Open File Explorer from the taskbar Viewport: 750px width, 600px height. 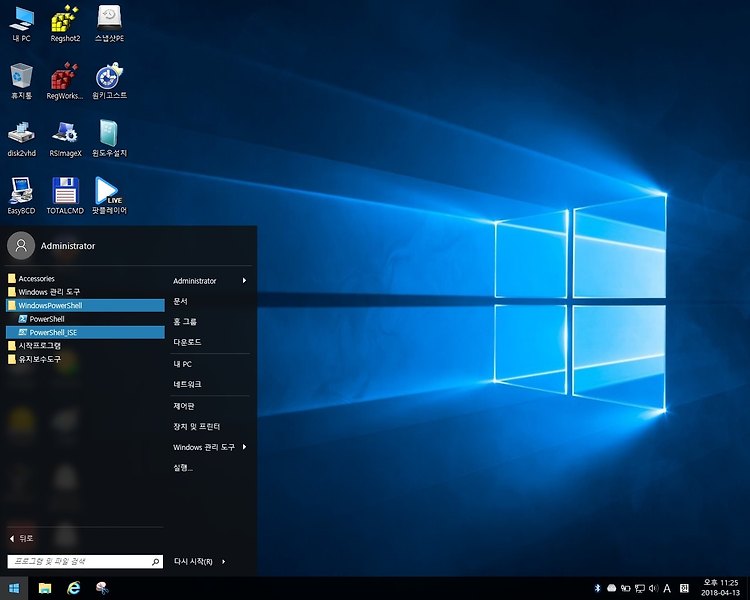(45, 588)
